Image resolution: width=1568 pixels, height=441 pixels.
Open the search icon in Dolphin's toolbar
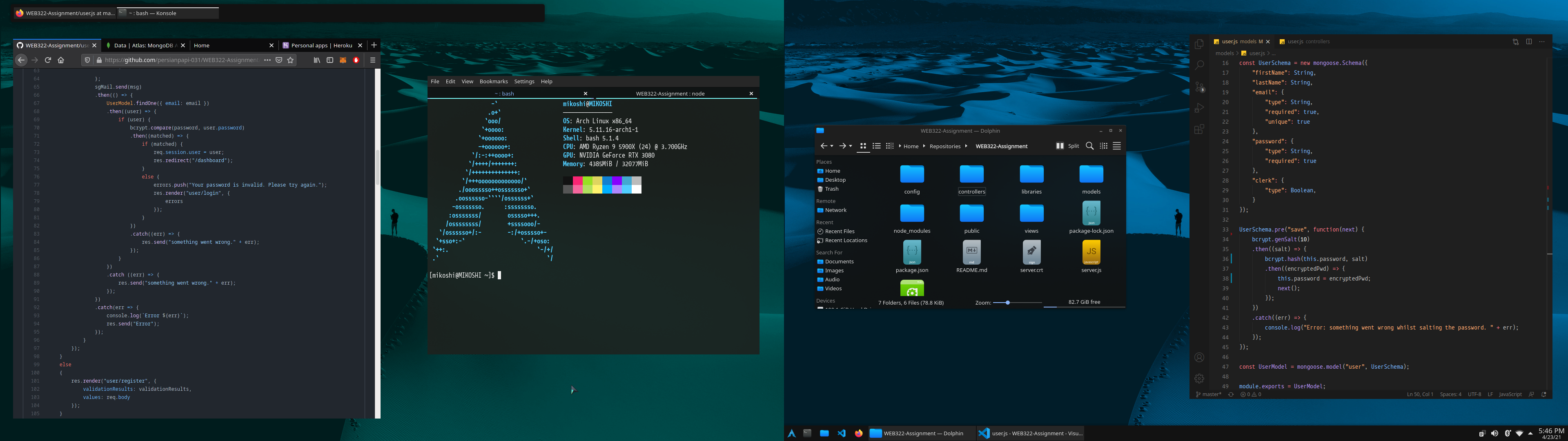[x=1089, y=146]
